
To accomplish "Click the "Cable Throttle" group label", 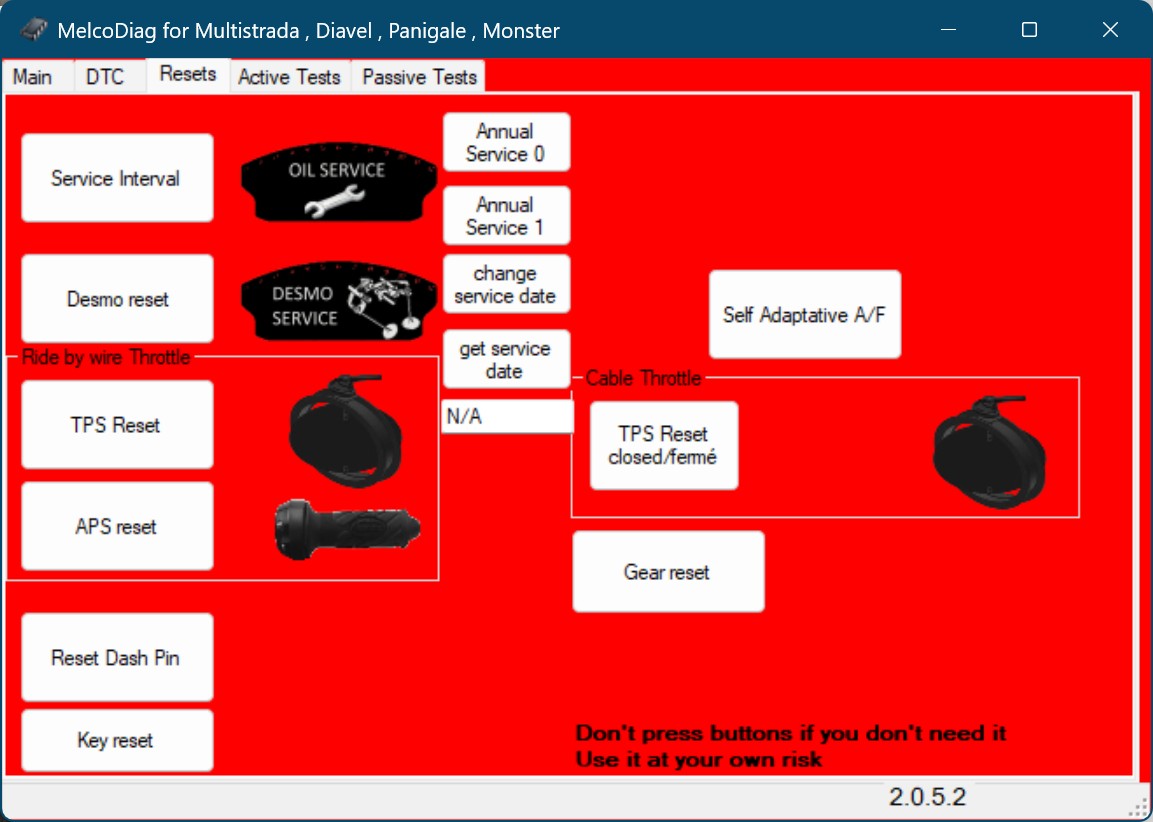I will pyautogui.click(x=643, y=378).
